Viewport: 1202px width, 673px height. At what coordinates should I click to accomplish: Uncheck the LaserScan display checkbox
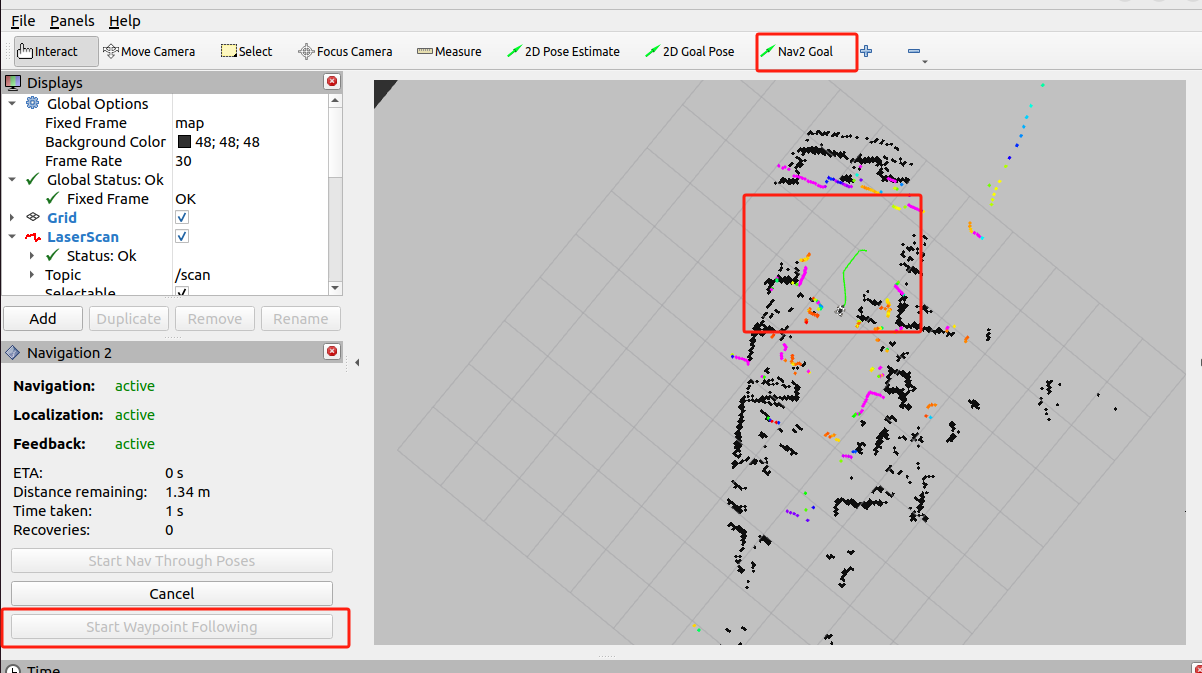tap(182, 236)
